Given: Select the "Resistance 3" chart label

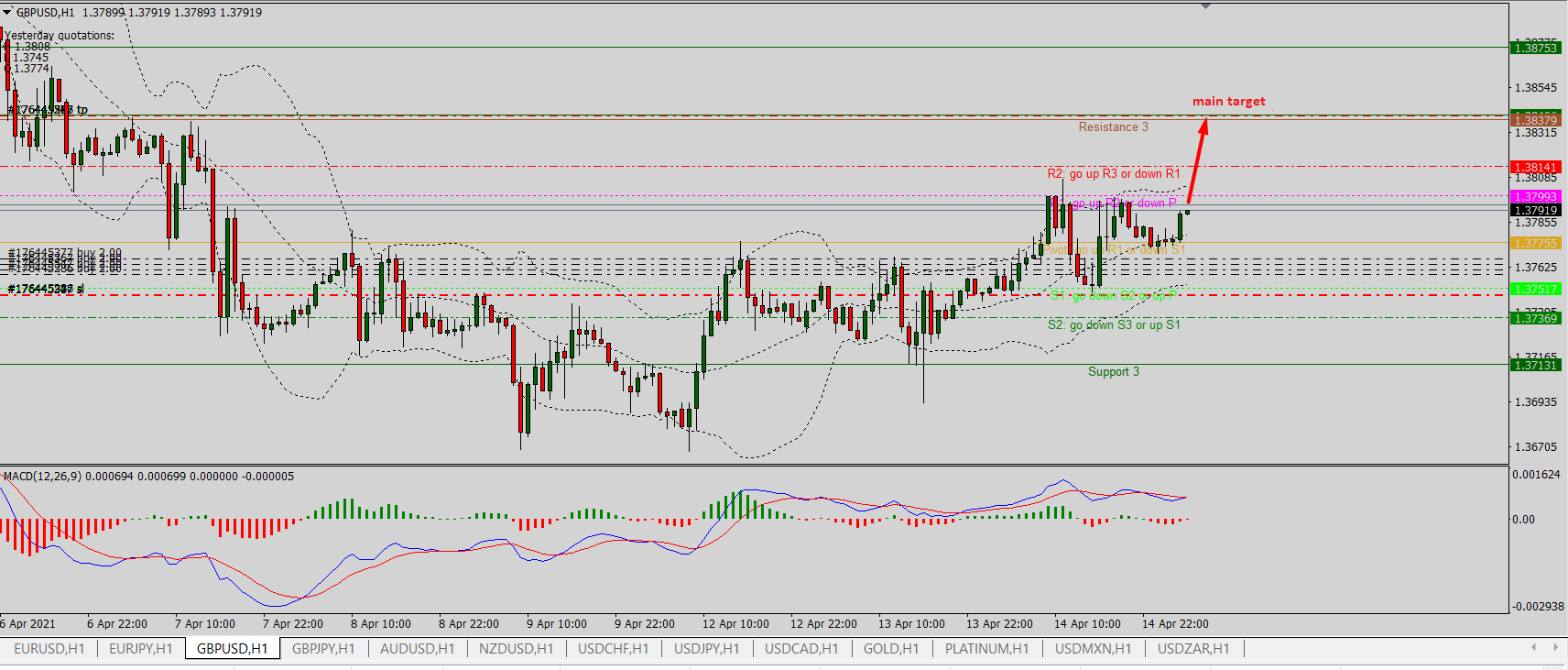Looking at the screenshot, I should click(1113, 127).
